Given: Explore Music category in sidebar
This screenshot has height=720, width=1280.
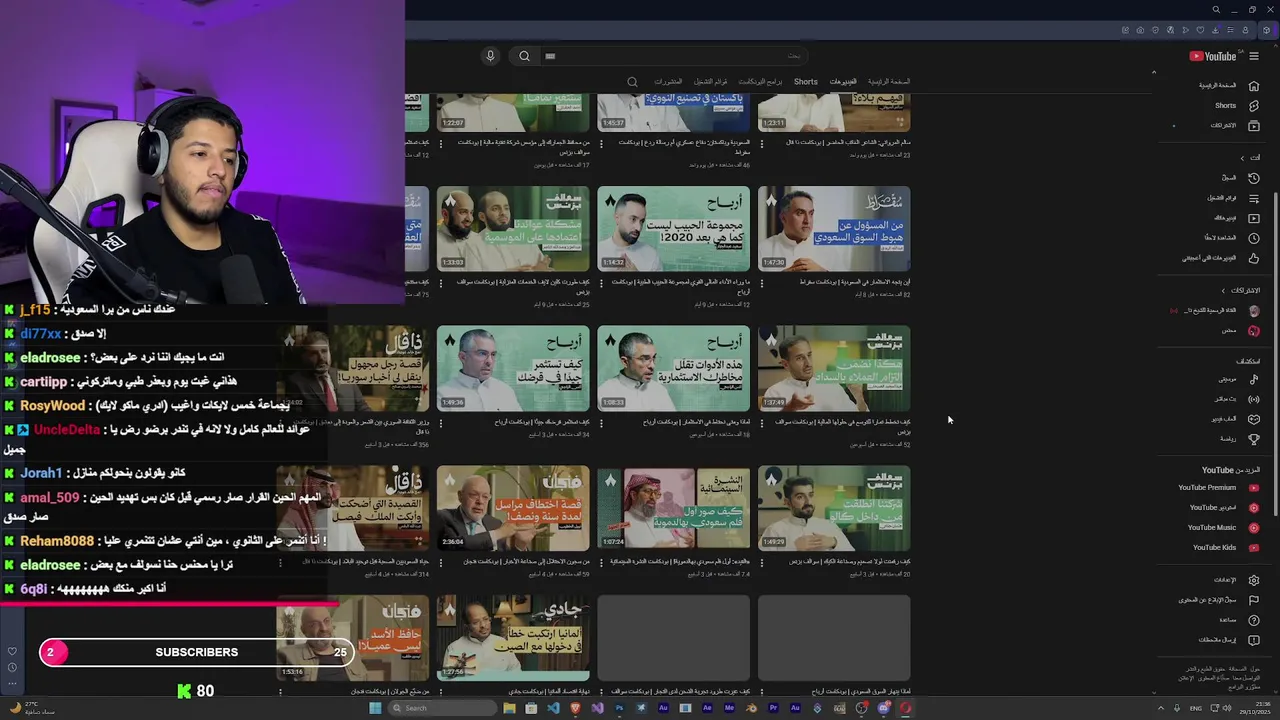Looking at the screenshot, I should click(x=1238, y=379).
